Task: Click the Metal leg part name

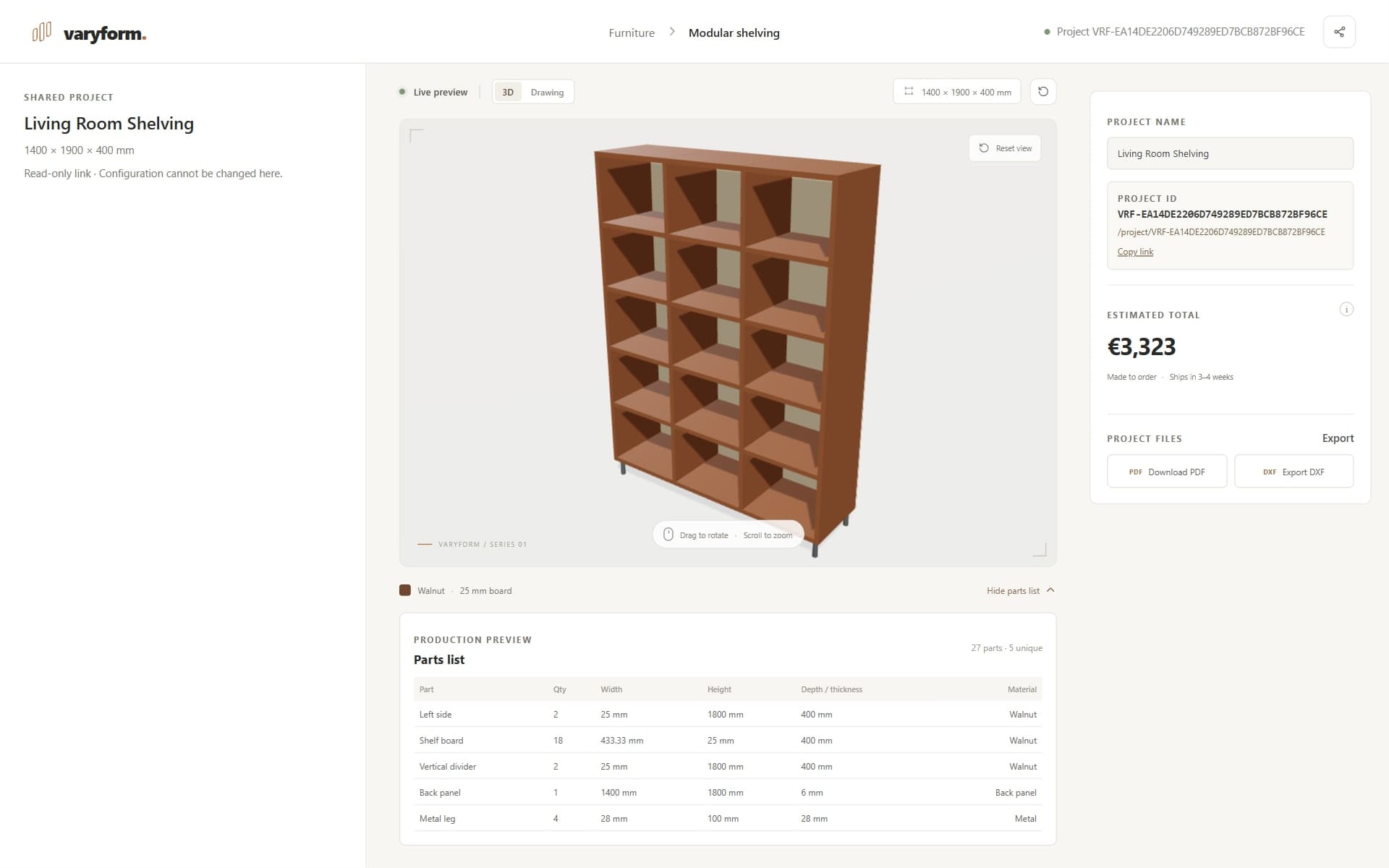Action: point(437,819)
